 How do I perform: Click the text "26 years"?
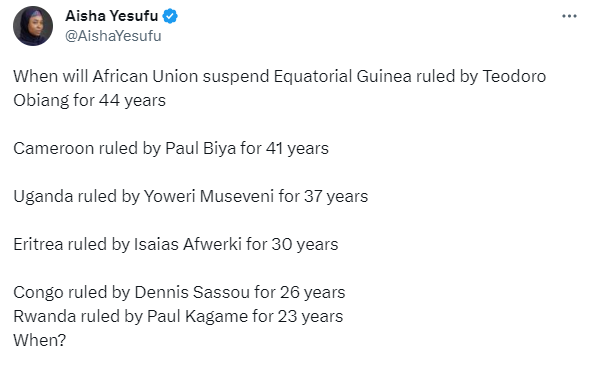click(x=313, y=293)
